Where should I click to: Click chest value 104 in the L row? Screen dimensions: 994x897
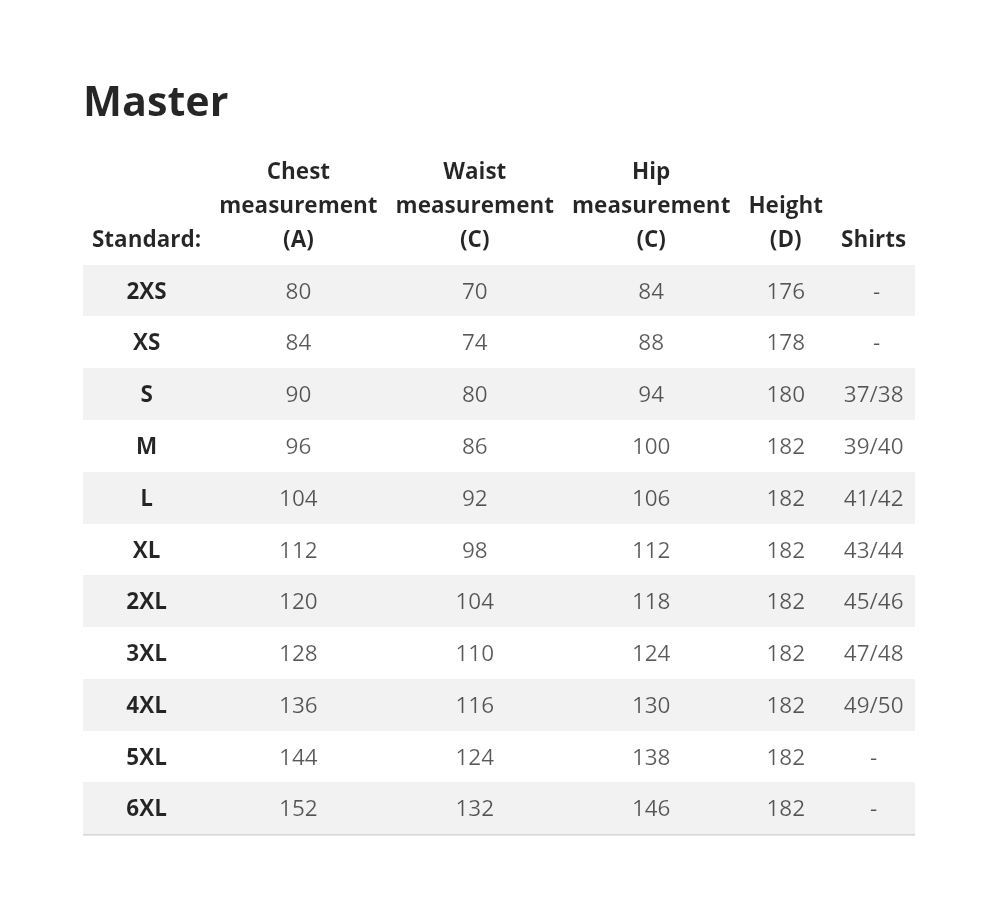(x=298, y=498)
